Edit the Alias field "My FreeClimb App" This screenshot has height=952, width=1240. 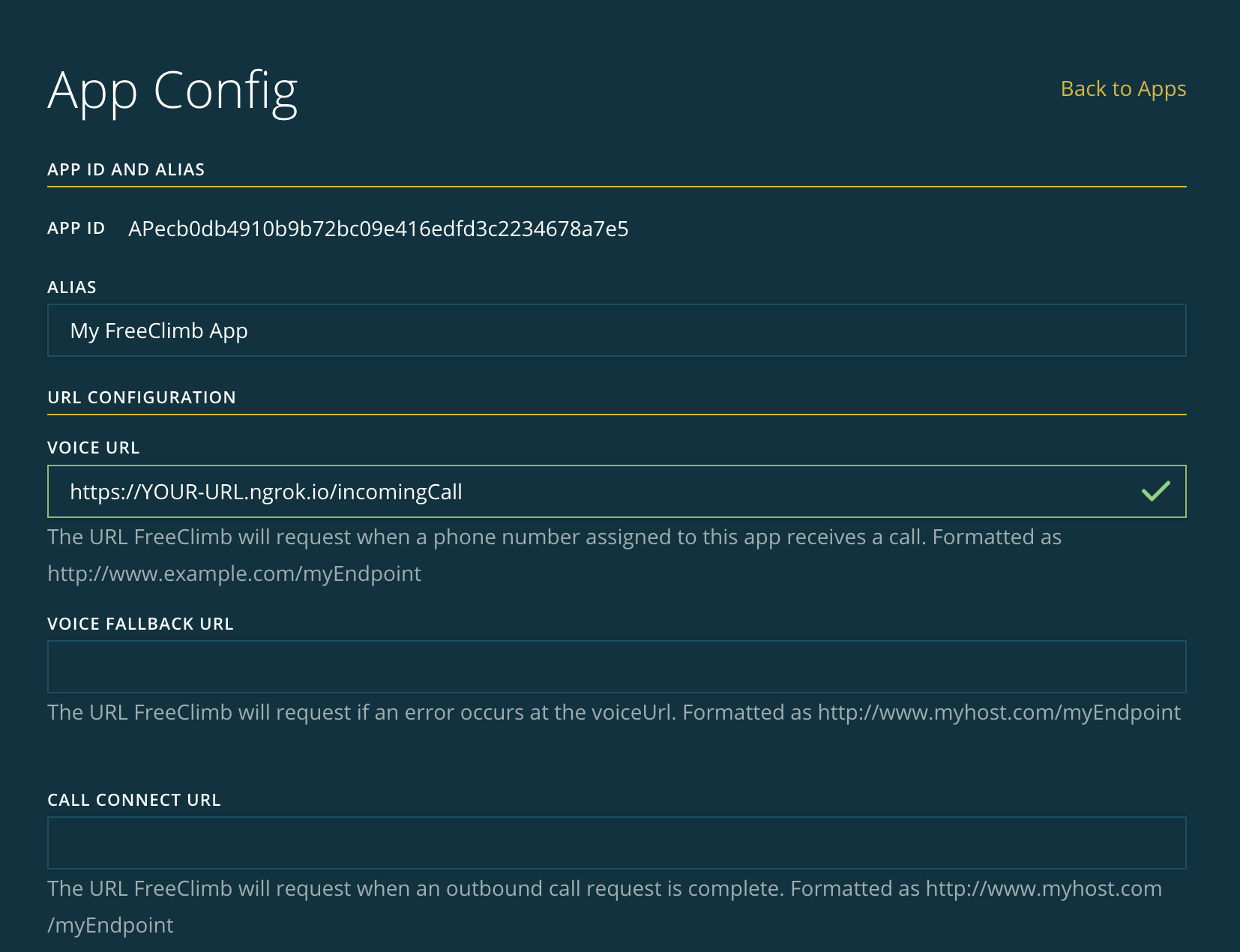(x=616, y=331)
